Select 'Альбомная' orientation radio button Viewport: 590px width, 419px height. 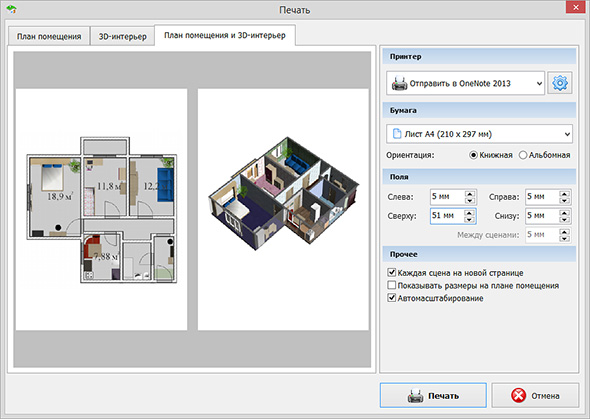click(x=523, y=155)
